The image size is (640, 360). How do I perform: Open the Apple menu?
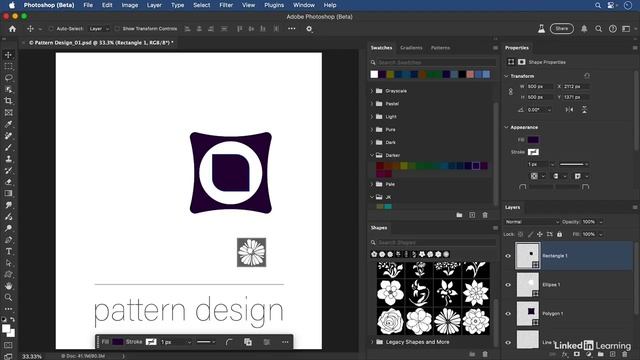12,5
